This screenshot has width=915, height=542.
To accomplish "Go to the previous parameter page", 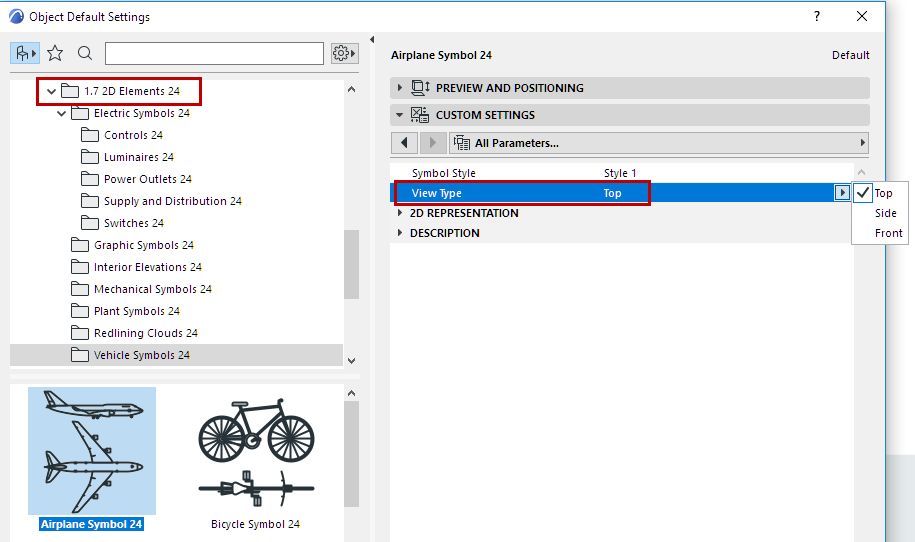I will click(x=404, y=143).
